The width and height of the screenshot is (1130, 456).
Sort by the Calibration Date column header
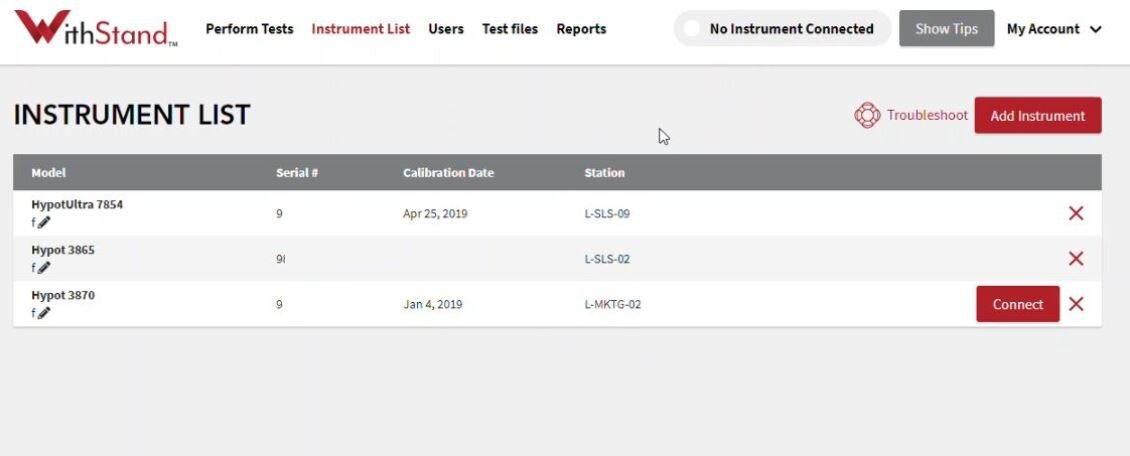[448, 173]
